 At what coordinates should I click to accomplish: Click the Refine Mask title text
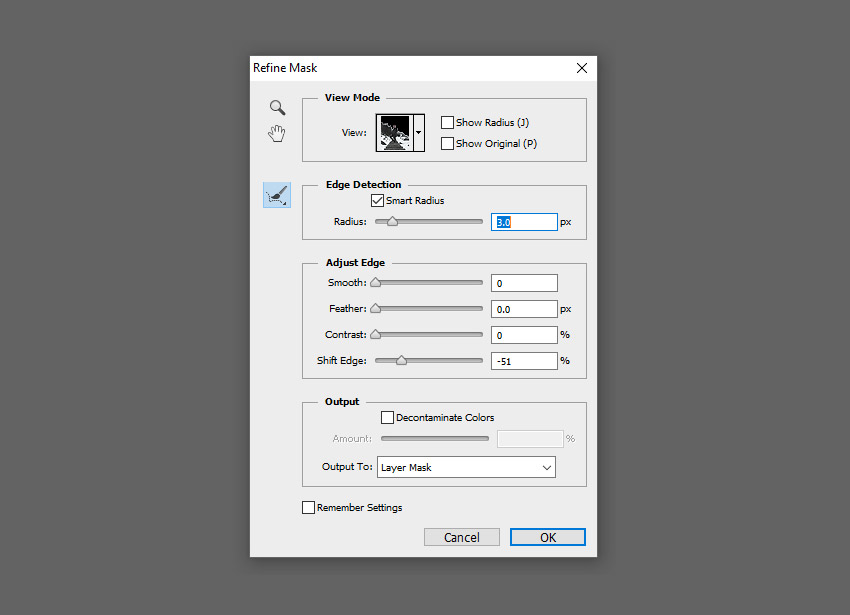pos(285,68)
